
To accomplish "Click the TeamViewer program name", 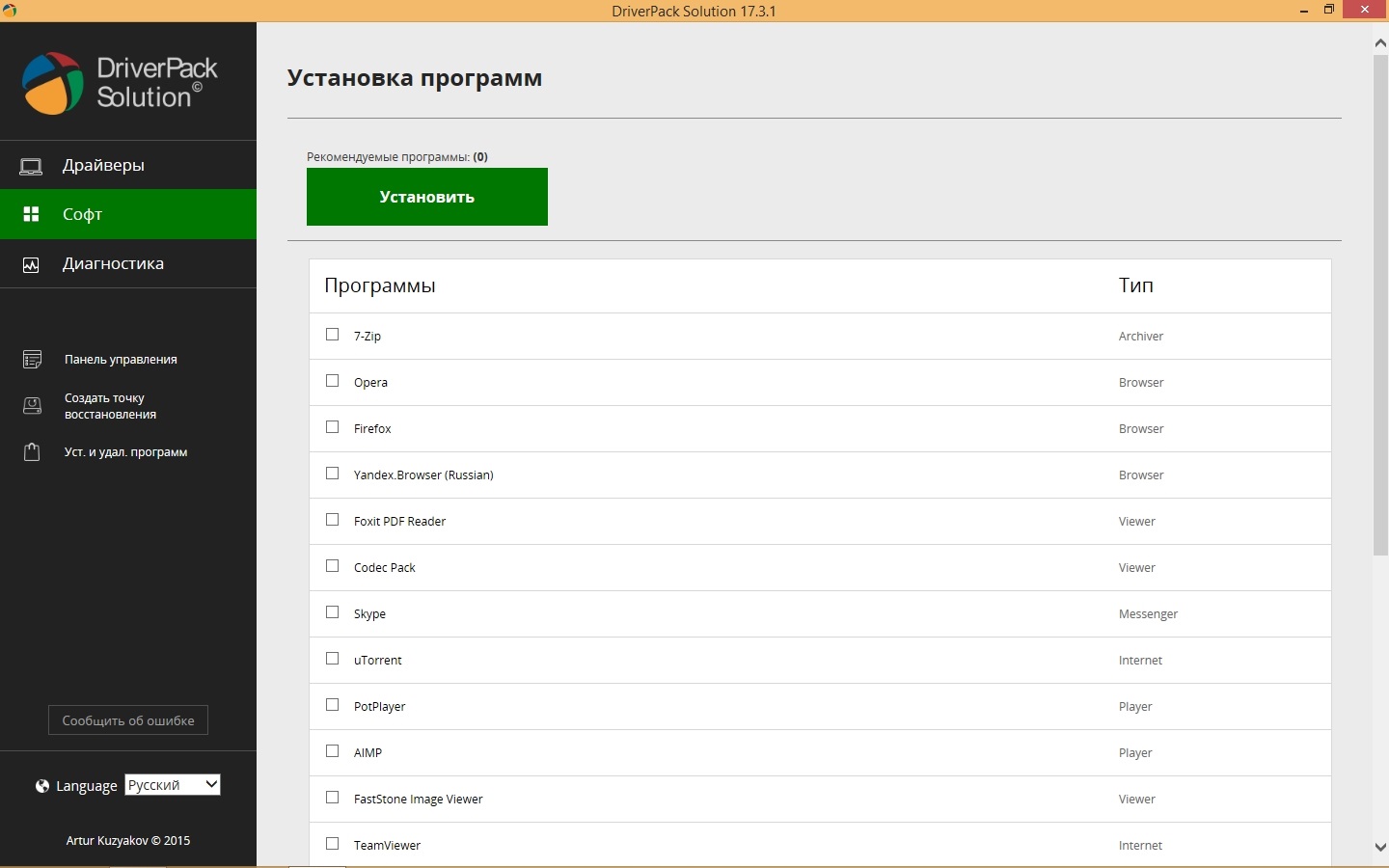I will point(388,846).
